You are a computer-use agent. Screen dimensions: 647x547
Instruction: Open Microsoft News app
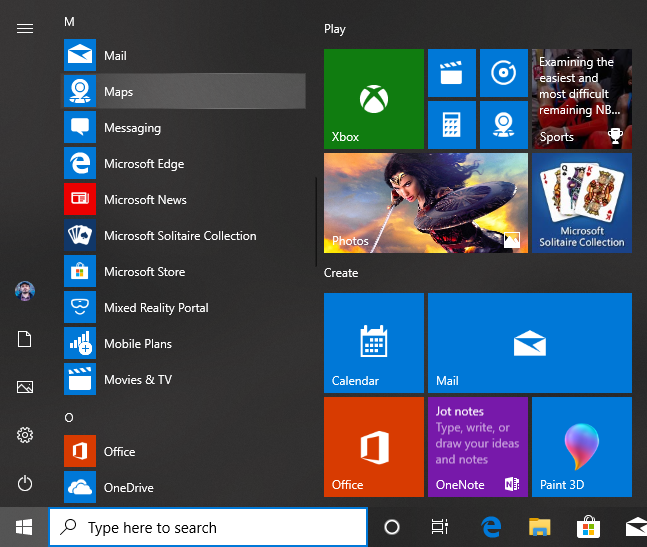[x=184, y=199]
